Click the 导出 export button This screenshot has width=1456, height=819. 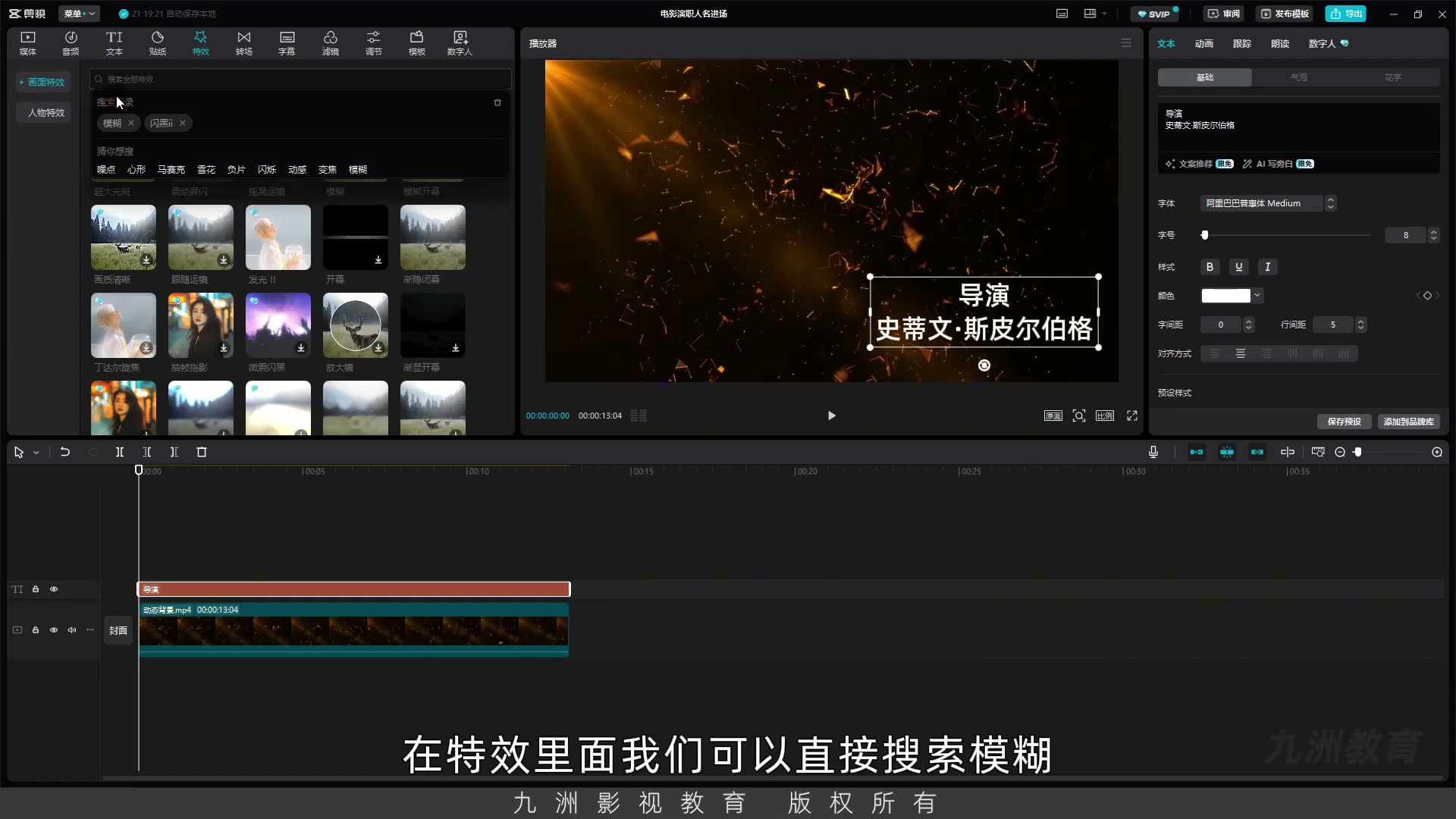[x=1346, y=14]
